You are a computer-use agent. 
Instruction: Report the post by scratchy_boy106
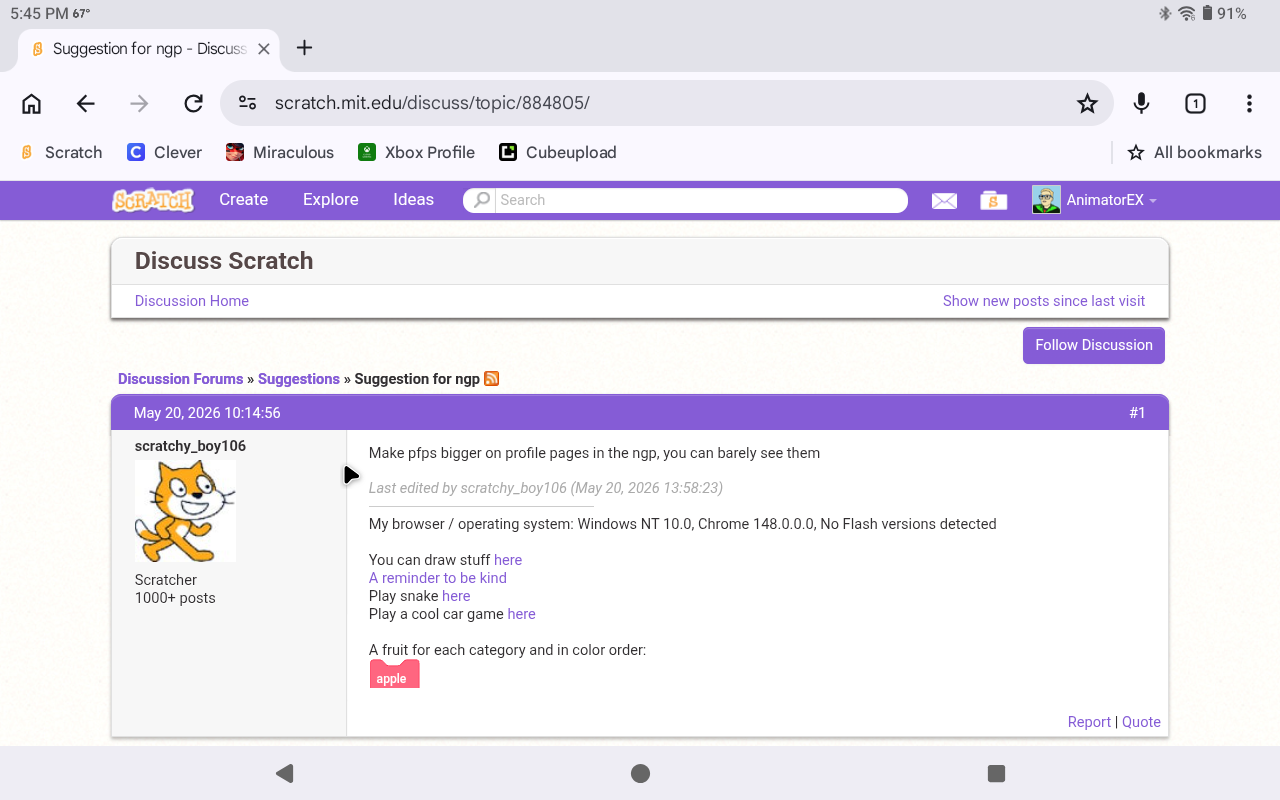coord(1089,722)
